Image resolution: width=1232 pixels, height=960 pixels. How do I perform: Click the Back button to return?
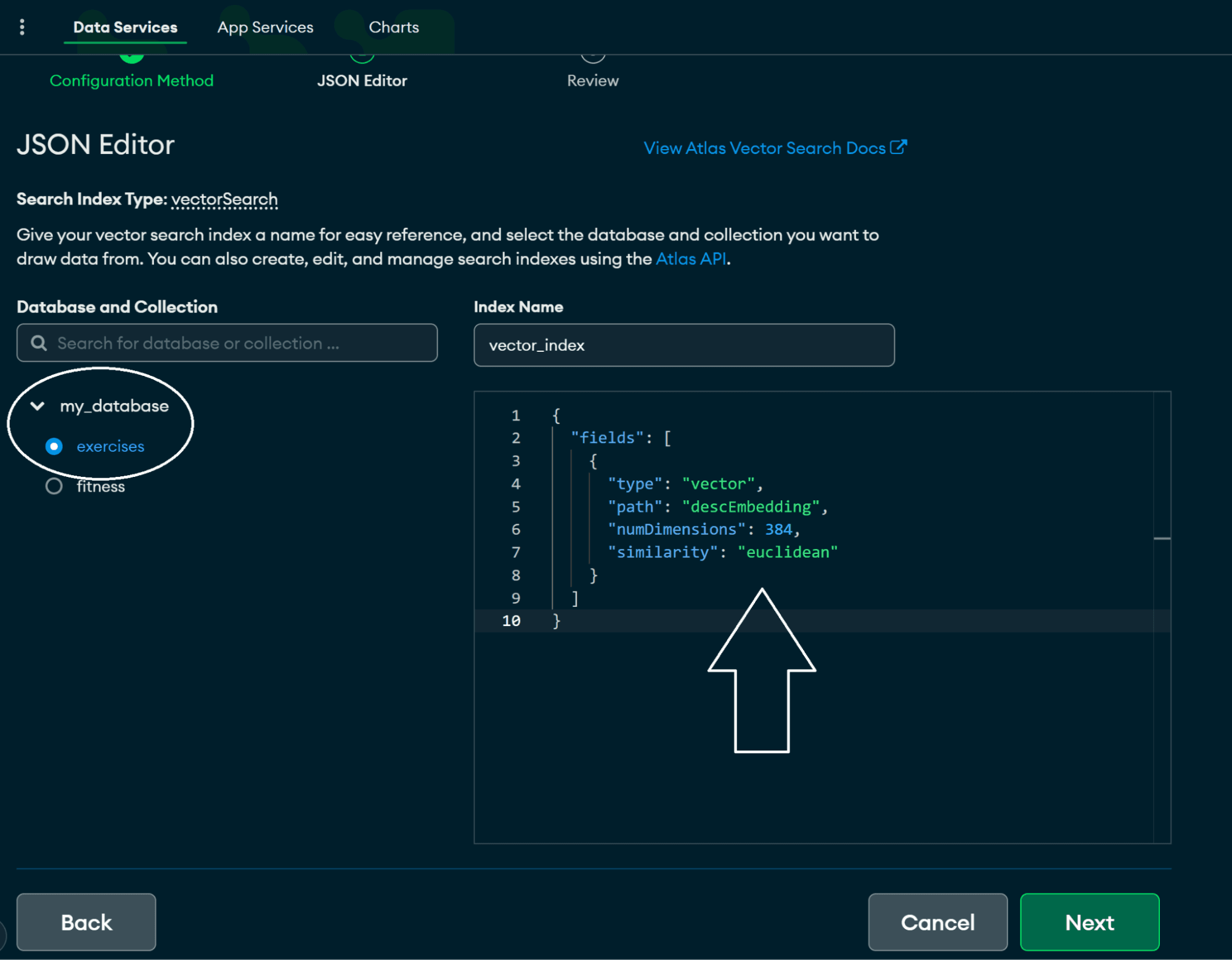point(86,922)
